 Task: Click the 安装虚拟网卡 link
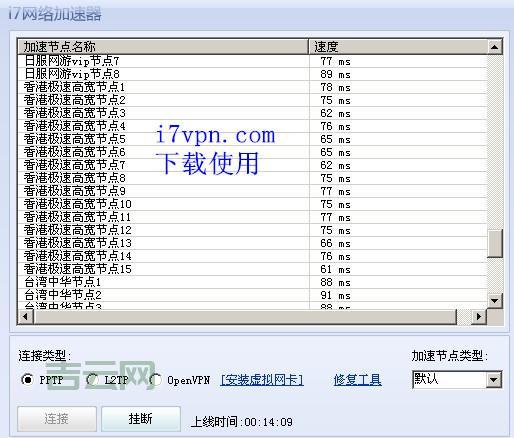pyautogui.click(x=262, y=380)
